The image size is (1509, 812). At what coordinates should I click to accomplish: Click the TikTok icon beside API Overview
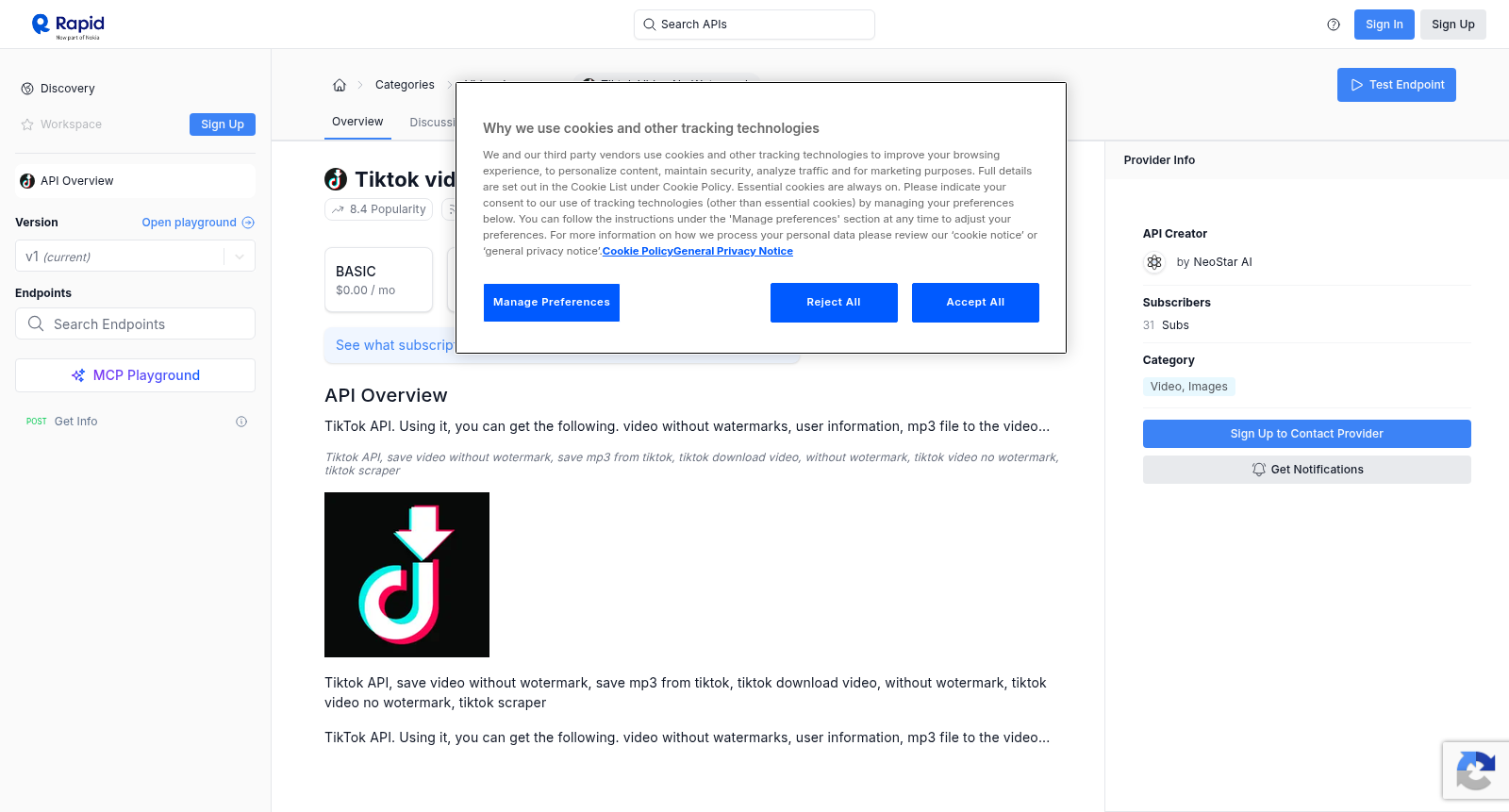click(x=27, y=181)
